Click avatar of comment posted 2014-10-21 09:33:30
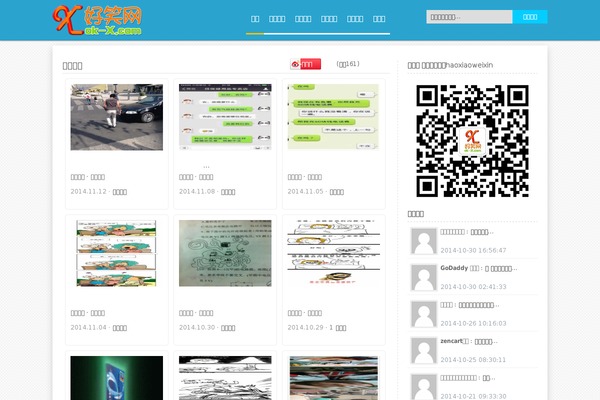The height and width of the screenshot is (400, 600). tap(424, 387)
